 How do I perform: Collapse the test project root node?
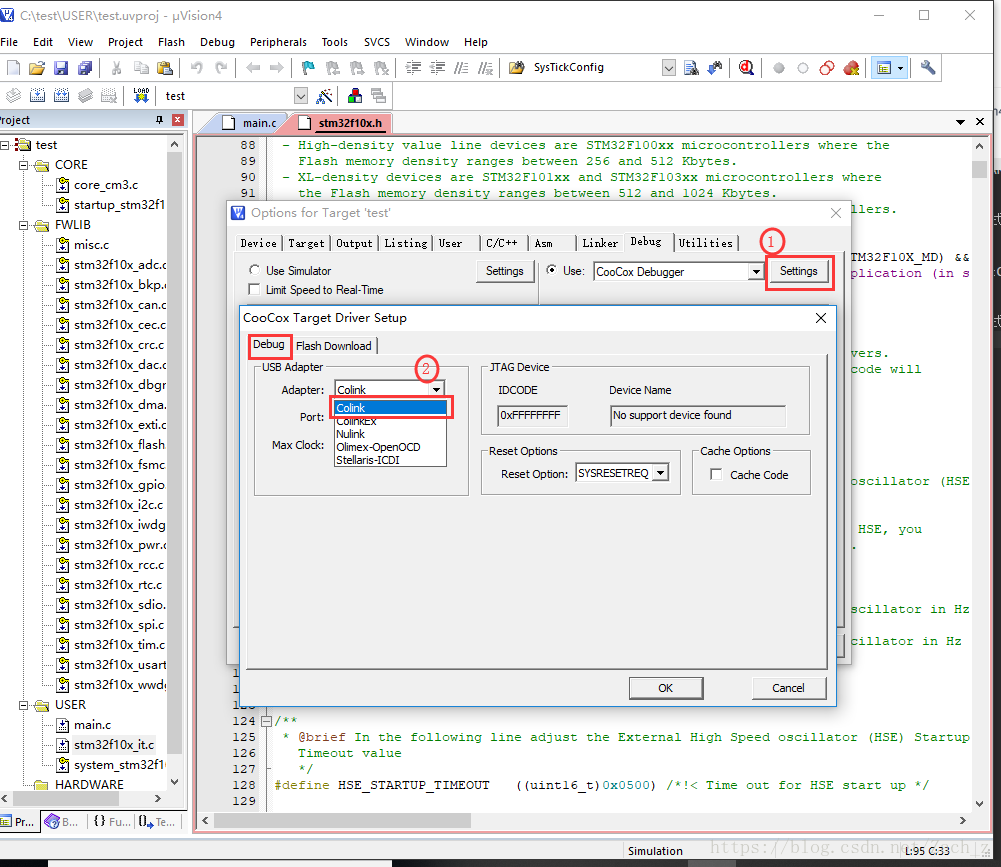coord(4,146)
